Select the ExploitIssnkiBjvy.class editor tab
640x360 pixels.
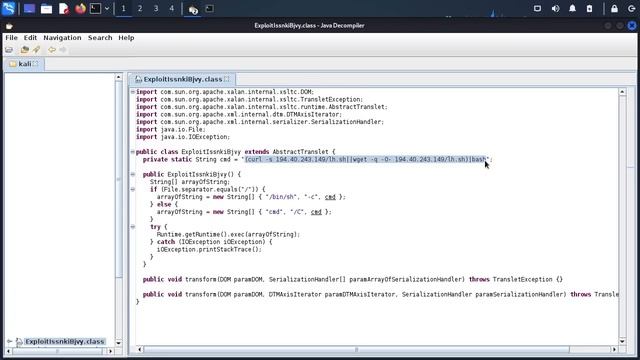click(x=182, y=79)
